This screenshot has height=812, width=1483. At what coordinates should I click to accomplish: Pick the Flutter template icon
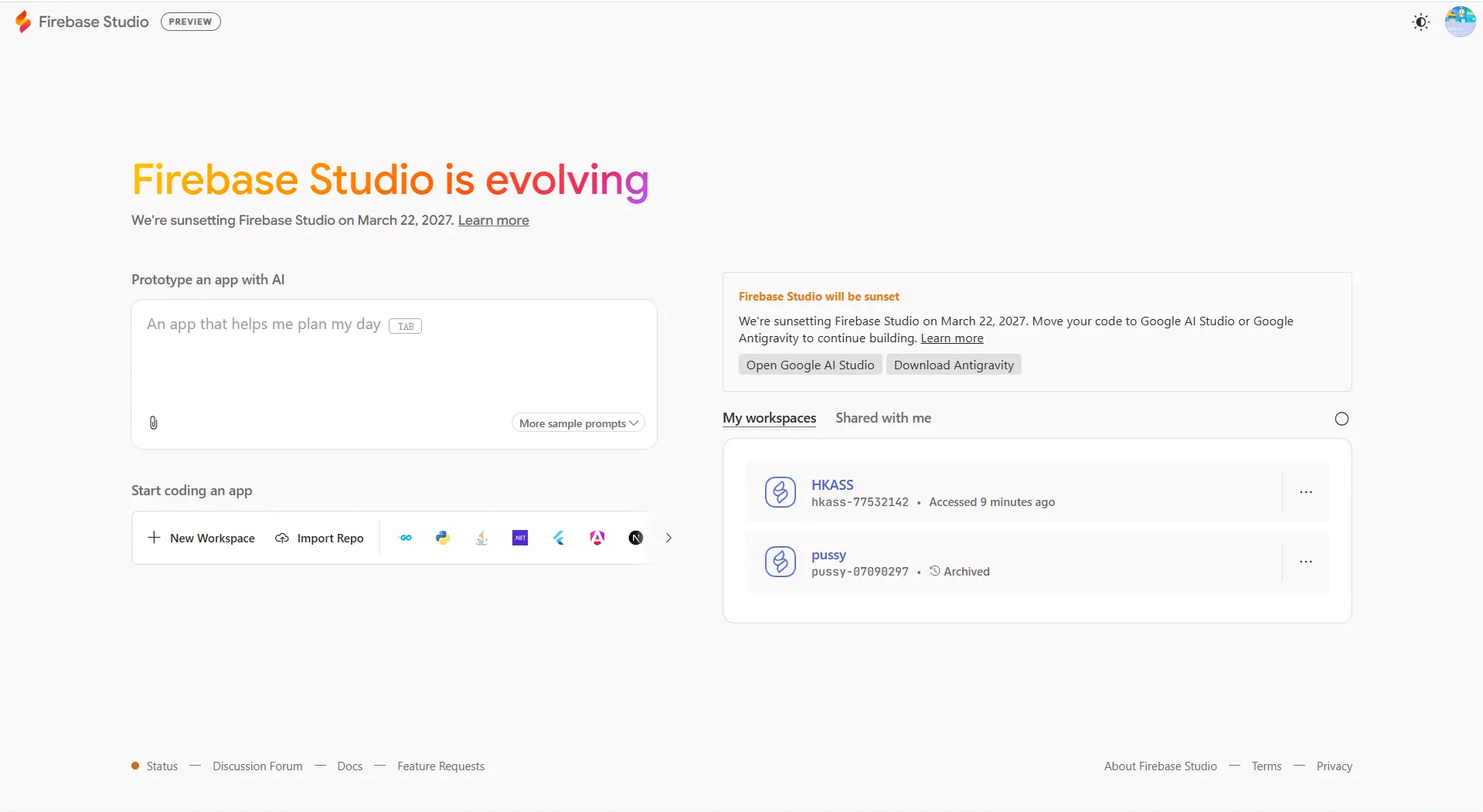pyautogui.click(x=559, y=538)
